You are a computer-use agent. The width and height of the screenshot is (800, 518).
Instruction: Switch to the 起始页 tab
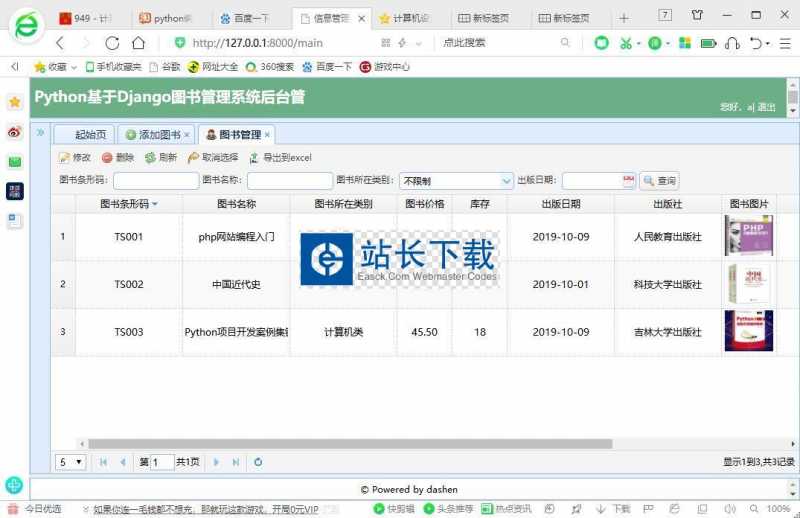point(88,135)
